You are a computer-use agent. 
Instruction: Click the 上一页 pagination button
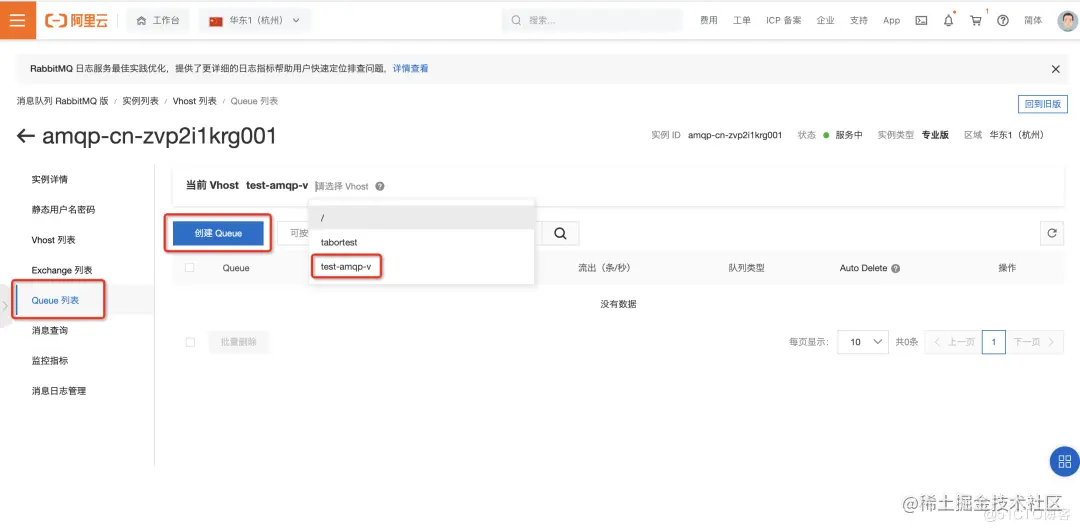(x=953, y=342)
